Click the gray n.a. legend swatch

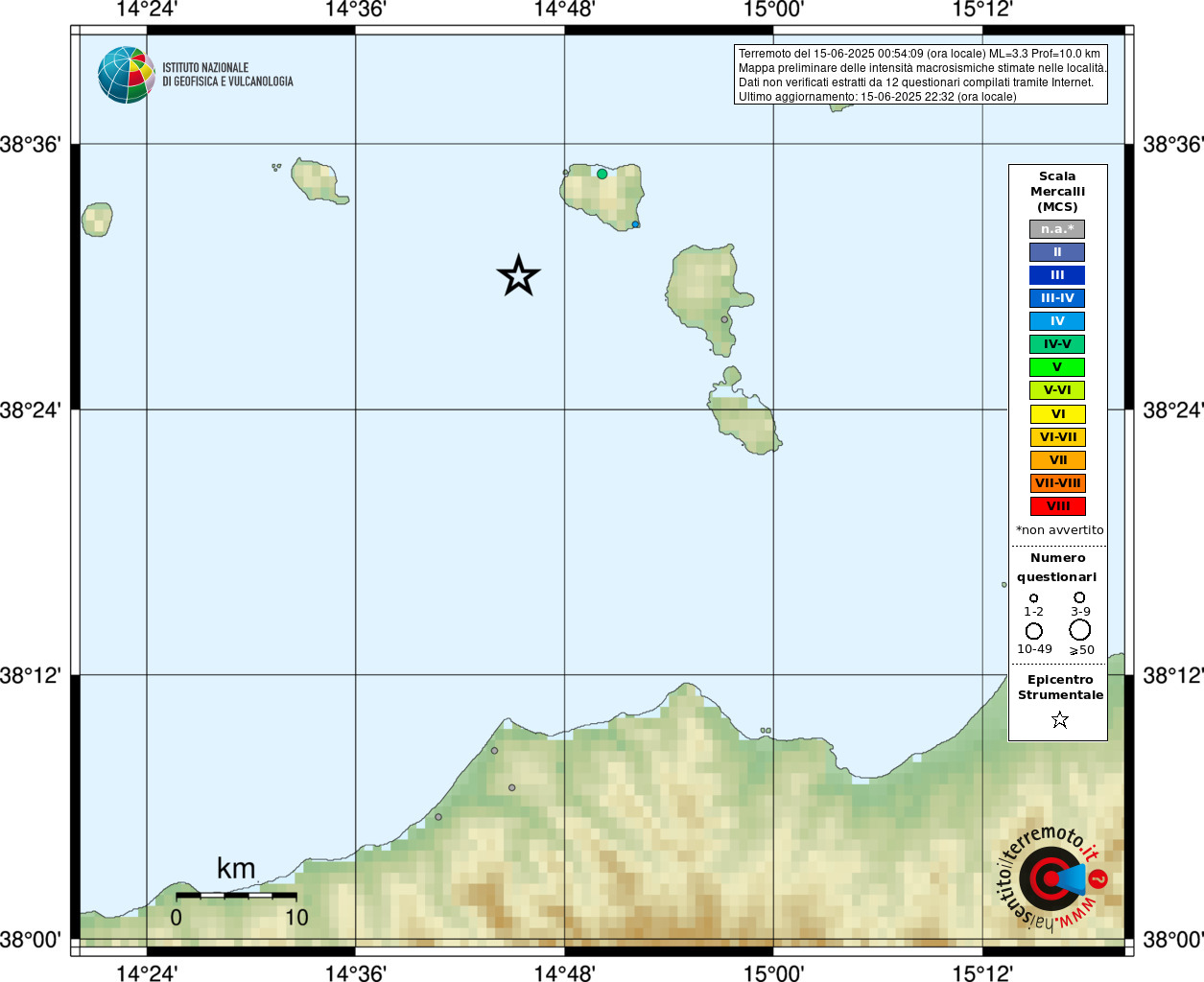(1057, 229)
